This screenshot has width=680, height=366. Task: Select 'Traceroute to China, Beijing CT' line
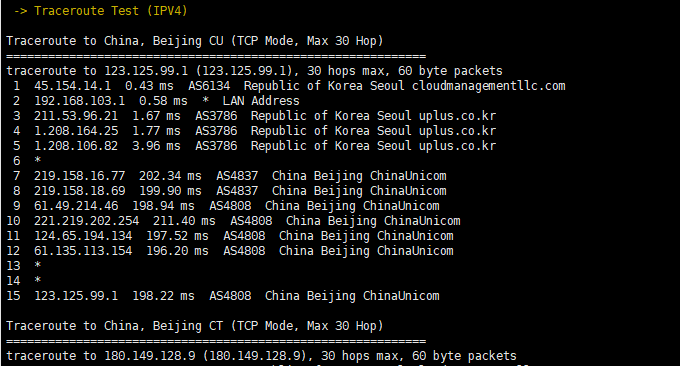coord(195,326)
